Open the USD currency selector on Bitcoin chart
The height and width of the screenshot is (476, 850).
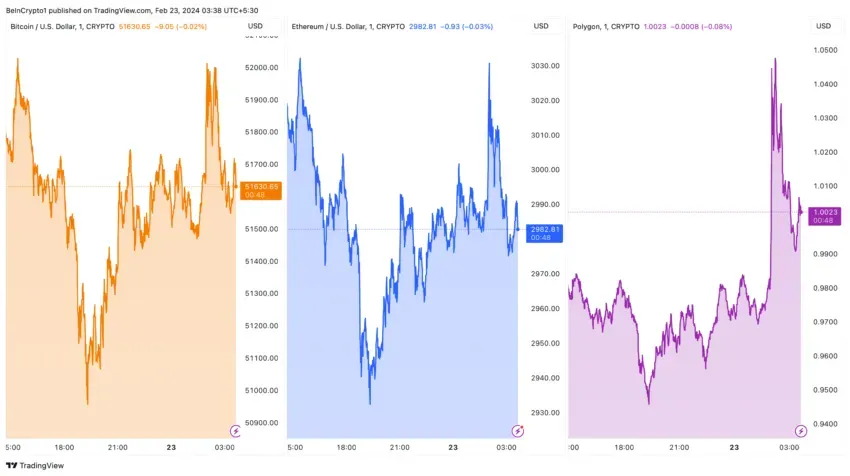point(255,26)
